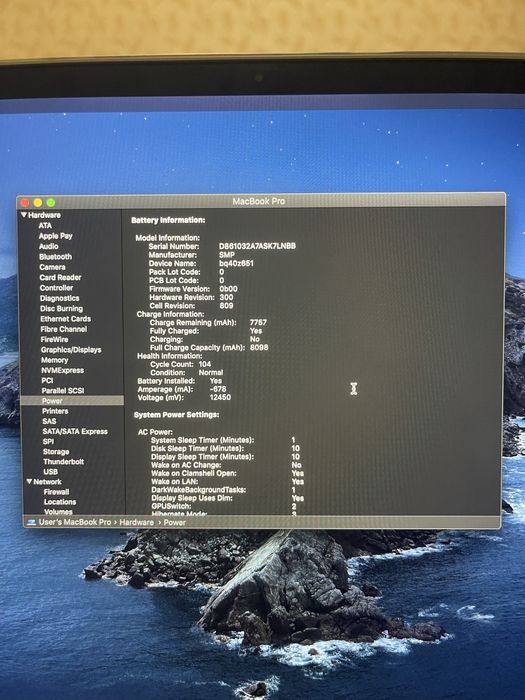This screenshot has width=525, height=700.
Task: Select Controller in the sidebar
Action: click(x=56, y=288)
